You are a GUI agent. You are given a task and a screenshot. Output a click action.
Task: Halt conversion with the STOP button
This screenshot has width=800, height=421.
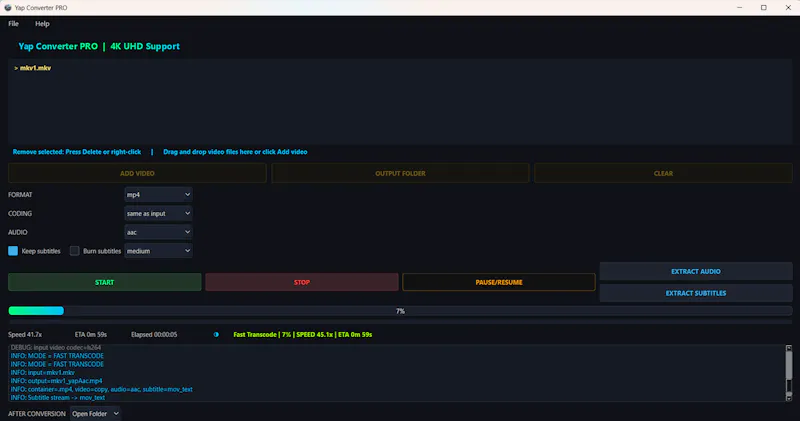302,282
